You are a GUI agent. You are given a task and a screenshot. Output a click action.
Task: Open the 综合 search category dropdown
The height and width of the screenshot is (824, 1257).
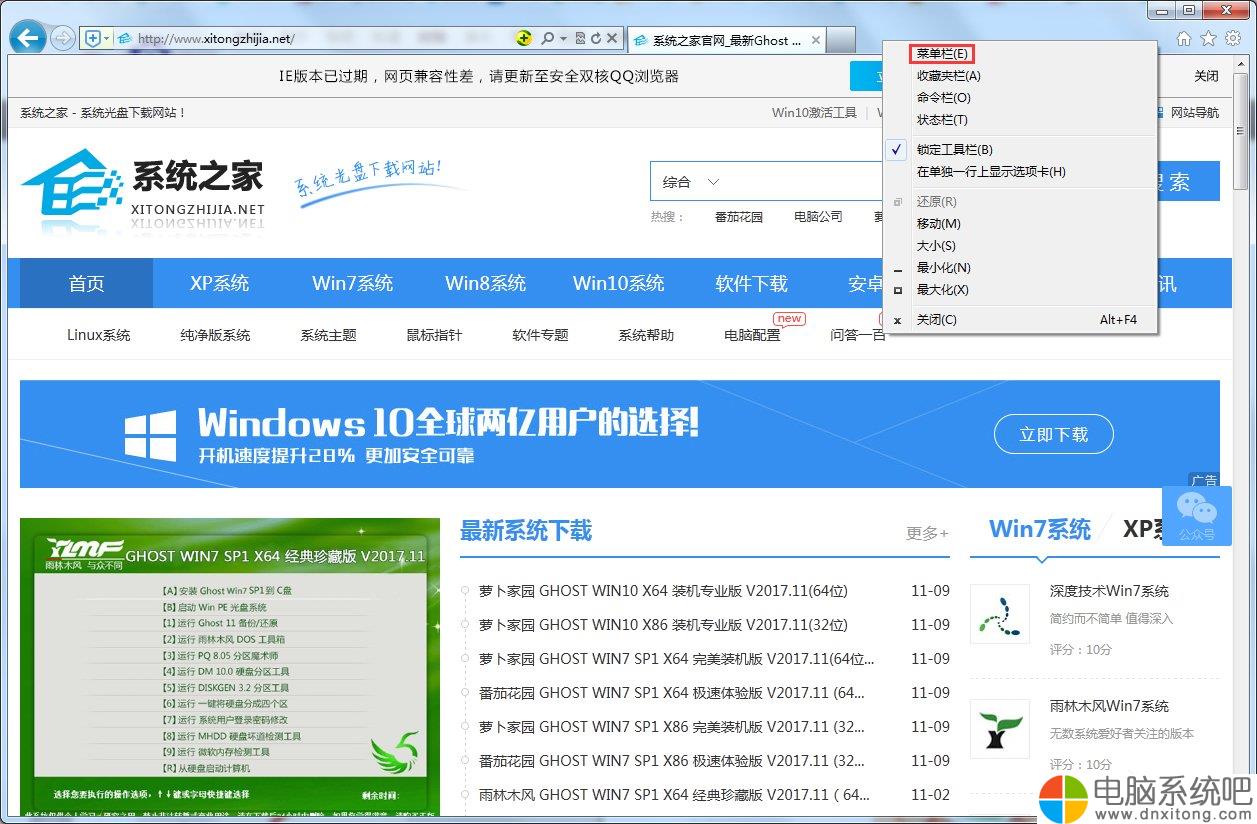[x=691, y=182]
